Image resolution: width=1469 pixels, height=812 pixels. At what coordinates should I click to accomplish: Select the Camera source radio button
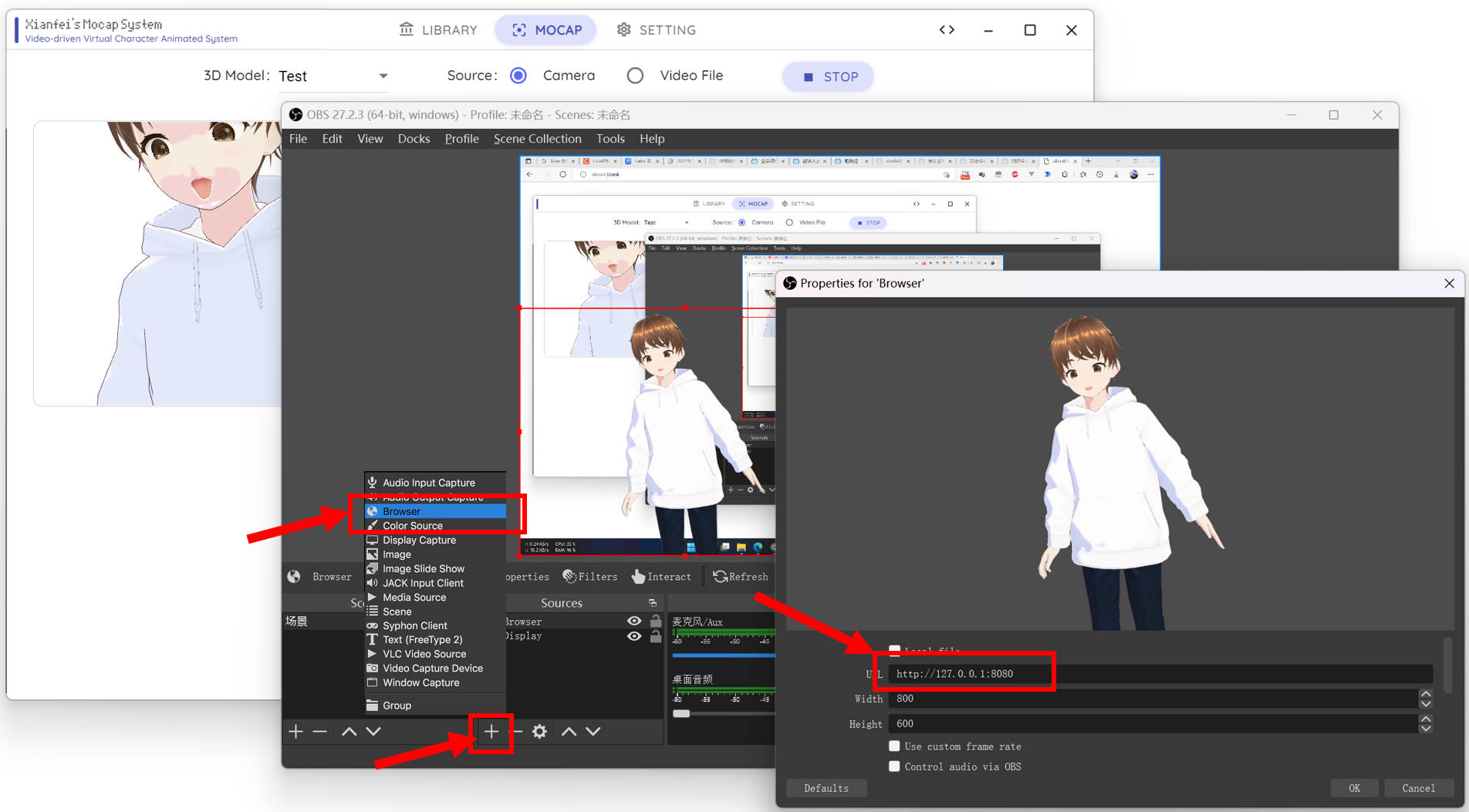click(518, 76)
